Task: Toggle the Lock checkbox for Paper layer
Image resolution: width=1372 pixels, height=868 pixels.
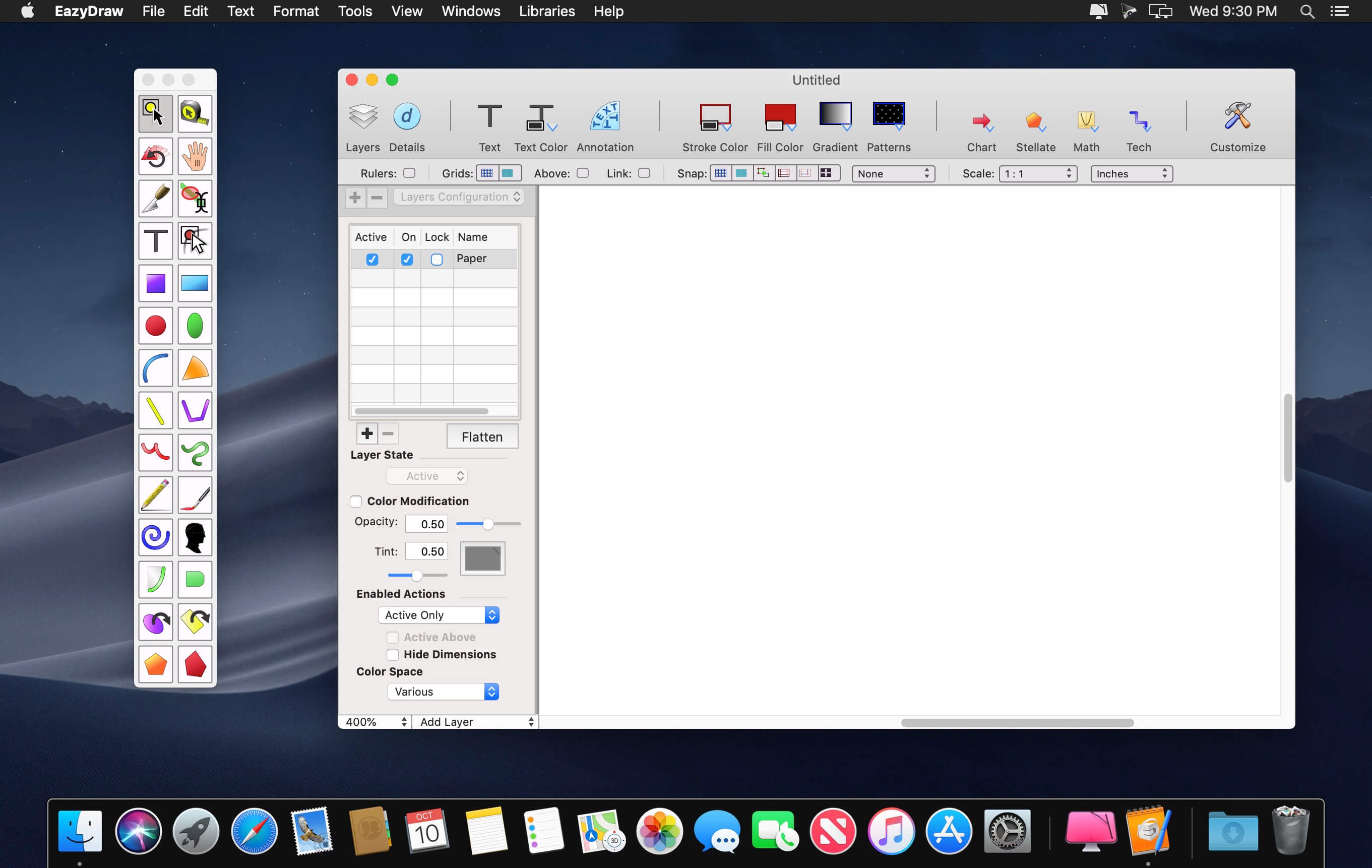Action: pyautogui.click(x=436, y=259)
